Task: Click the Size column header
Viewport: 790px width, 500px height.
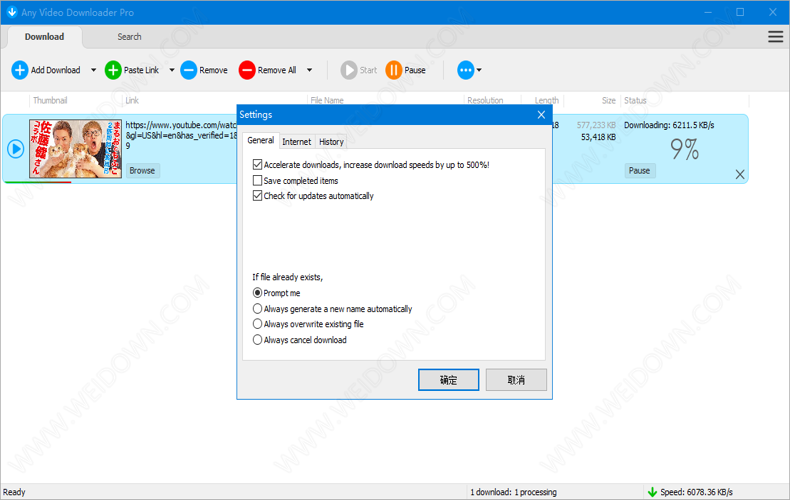Action: pos(609,100)
